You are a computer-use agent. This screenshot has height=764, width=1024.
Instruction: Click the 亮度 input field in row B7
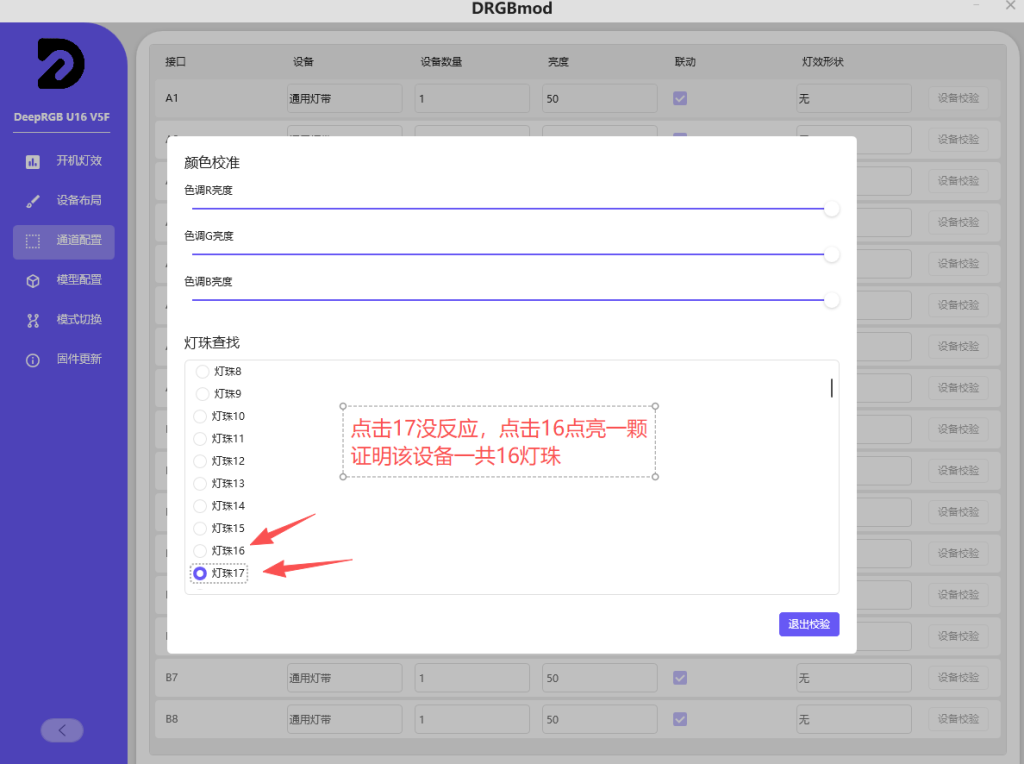click(599, 678)
